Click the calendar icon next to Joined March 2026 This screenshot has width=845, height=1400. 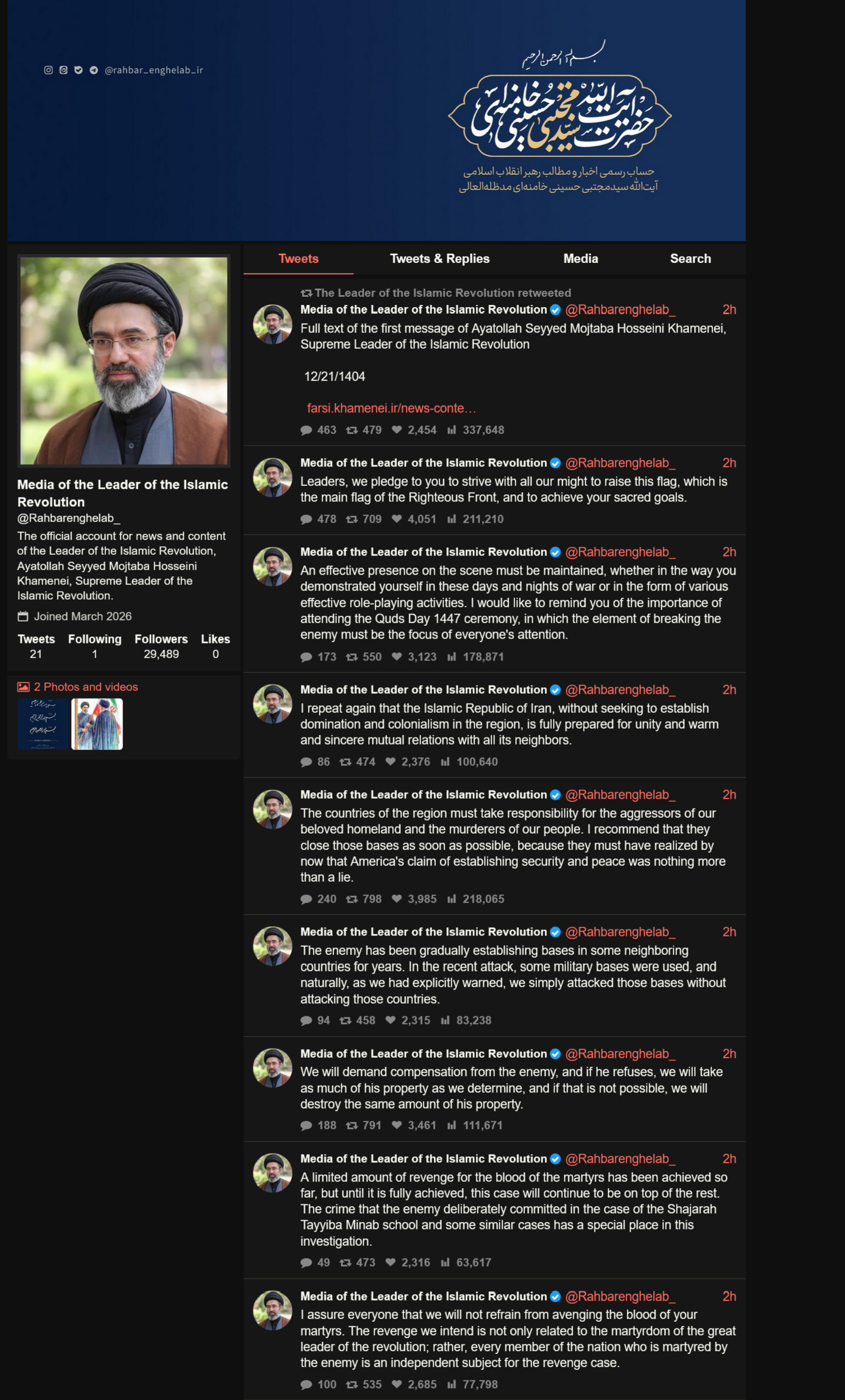tap(23, 617)
